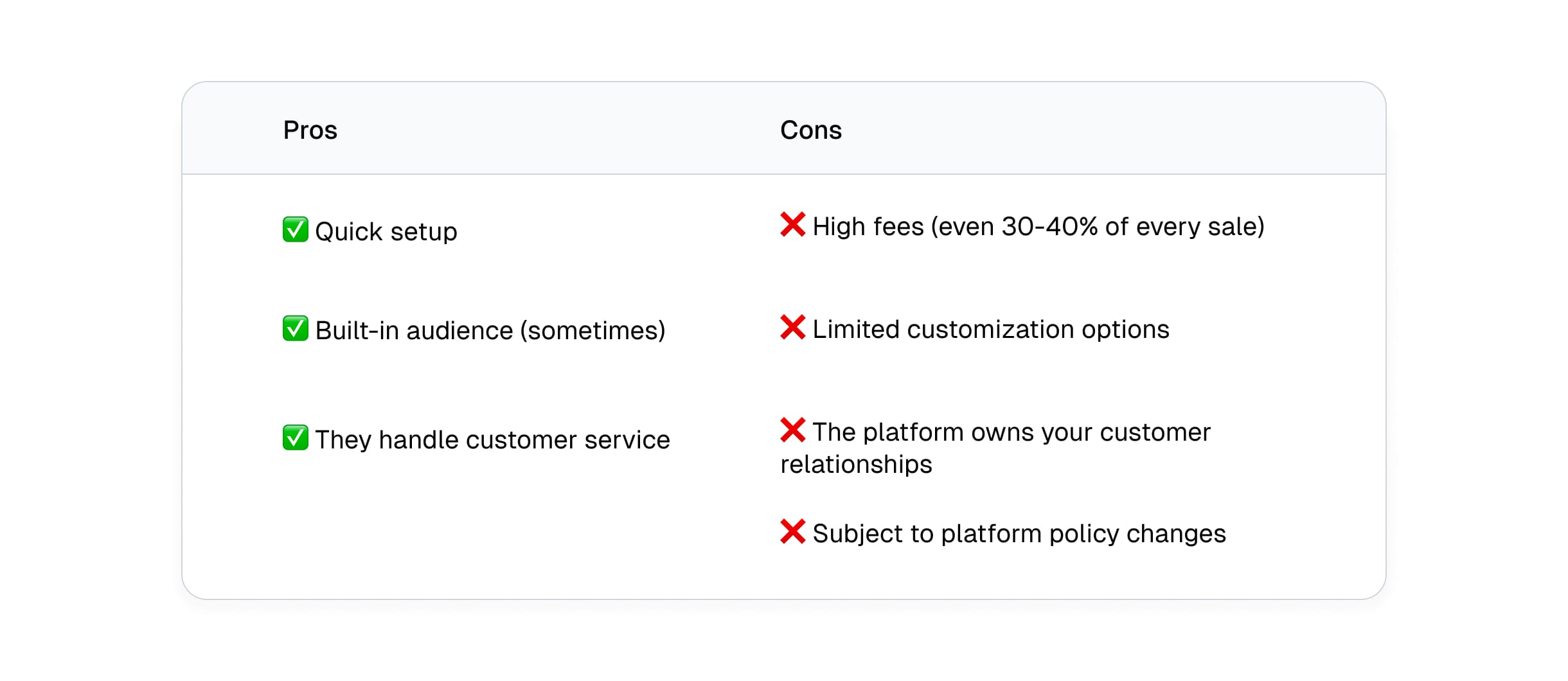The width and height of the screenshot is (1568, 681).
Task: Click the Quick setup text
Action: point(386,232)
